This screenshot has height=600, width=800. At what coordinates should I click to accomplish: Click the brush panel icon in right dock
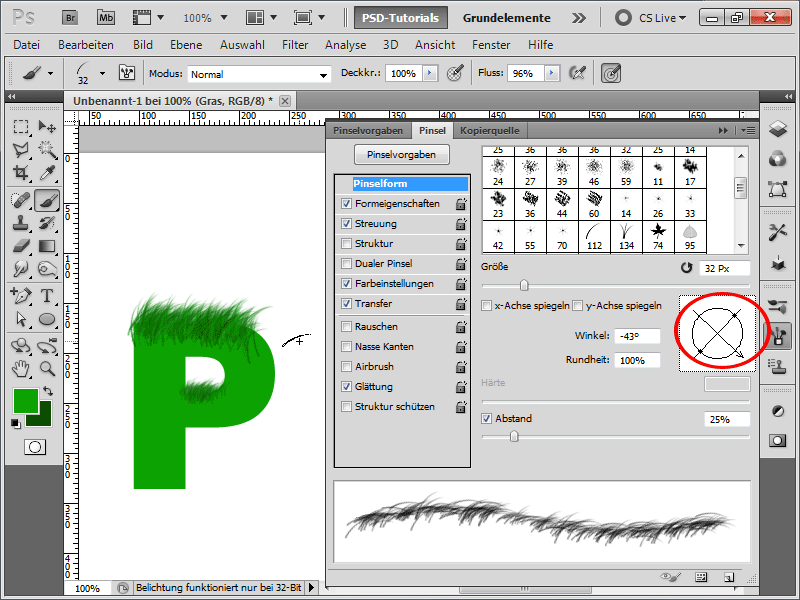778,336
